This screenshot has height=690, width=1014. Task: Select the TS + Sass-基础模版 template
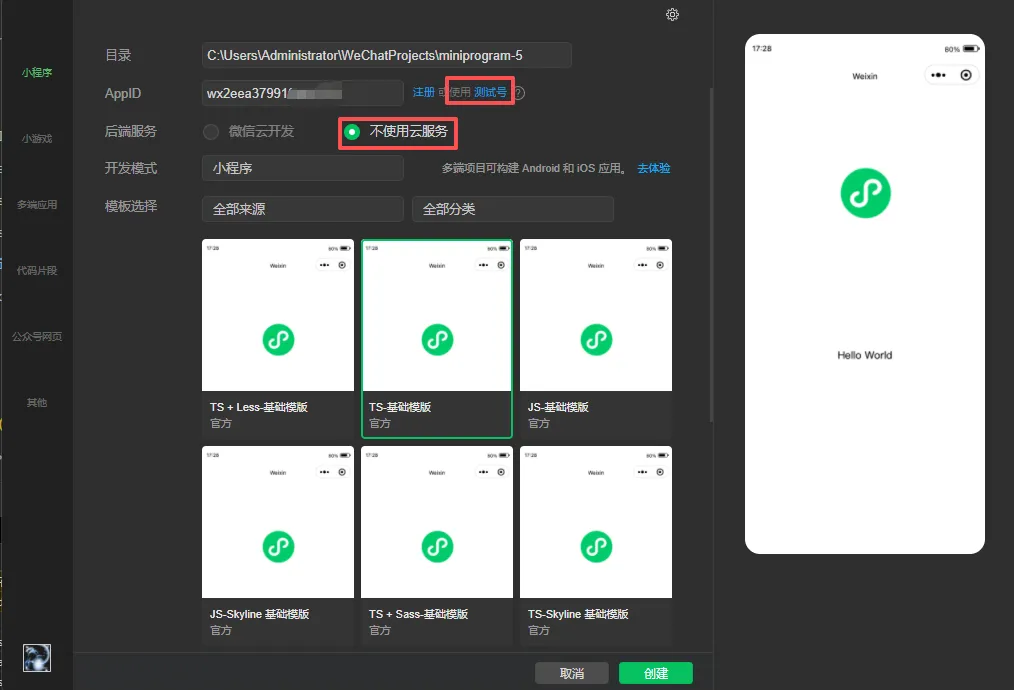(437, 544)
